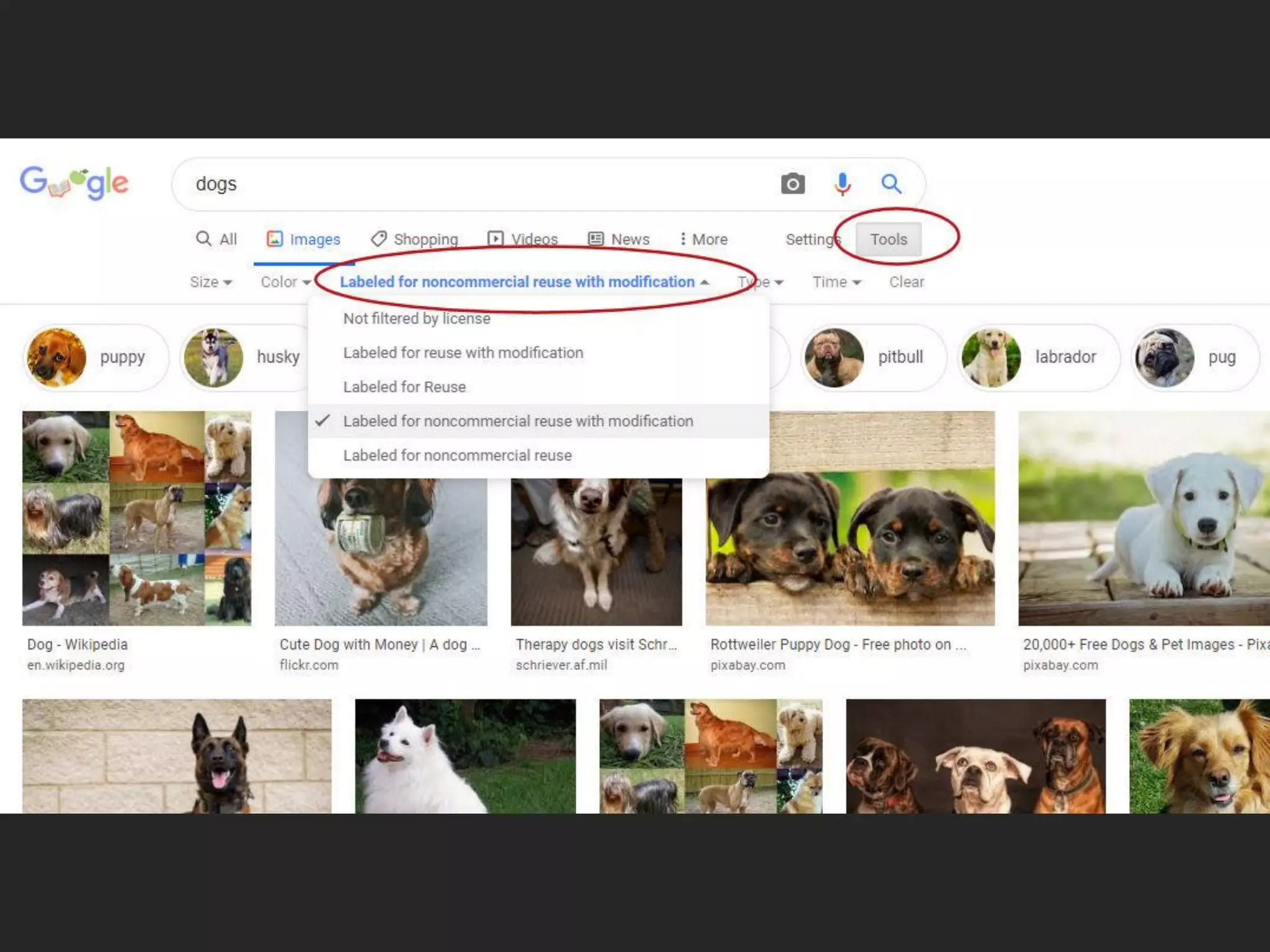Click the Google doodle logo
The width and height of the screenshot is (1270, 952).
(x=74, y=183)
